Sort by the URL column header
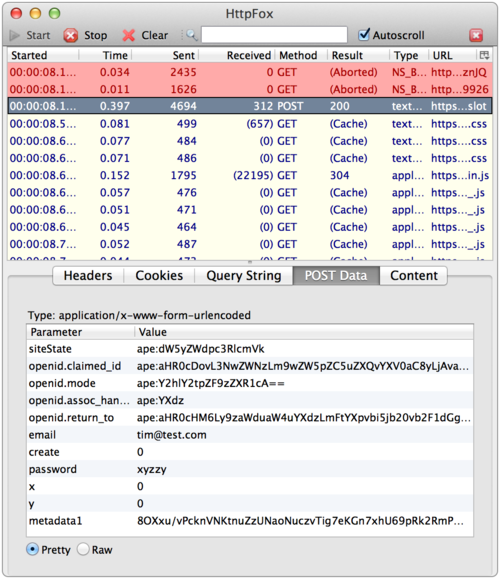The image size is (500, 579). [453, 55]
